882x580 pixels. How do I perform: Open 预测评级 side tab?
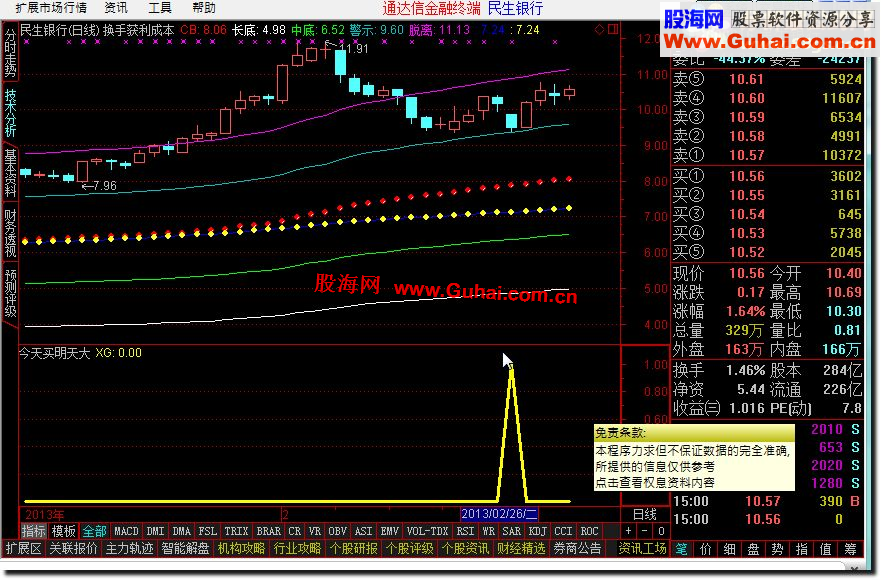(x=10, y=293)
